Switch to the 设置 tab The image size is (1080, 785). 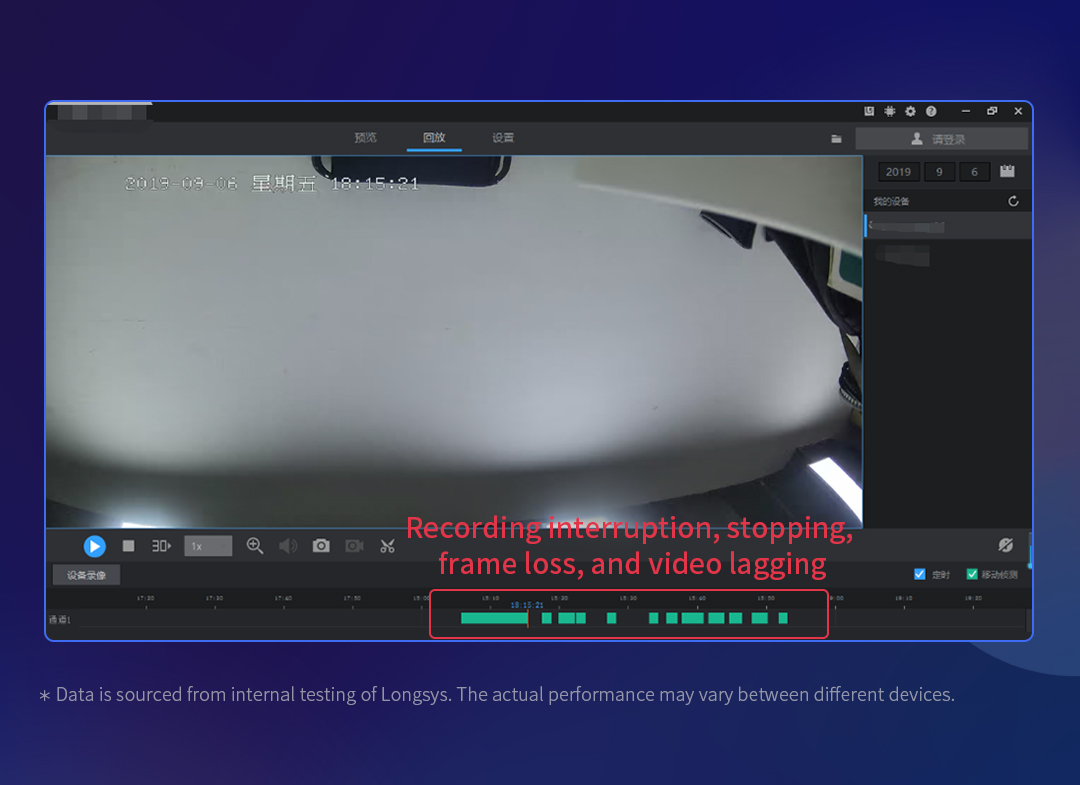503,138
